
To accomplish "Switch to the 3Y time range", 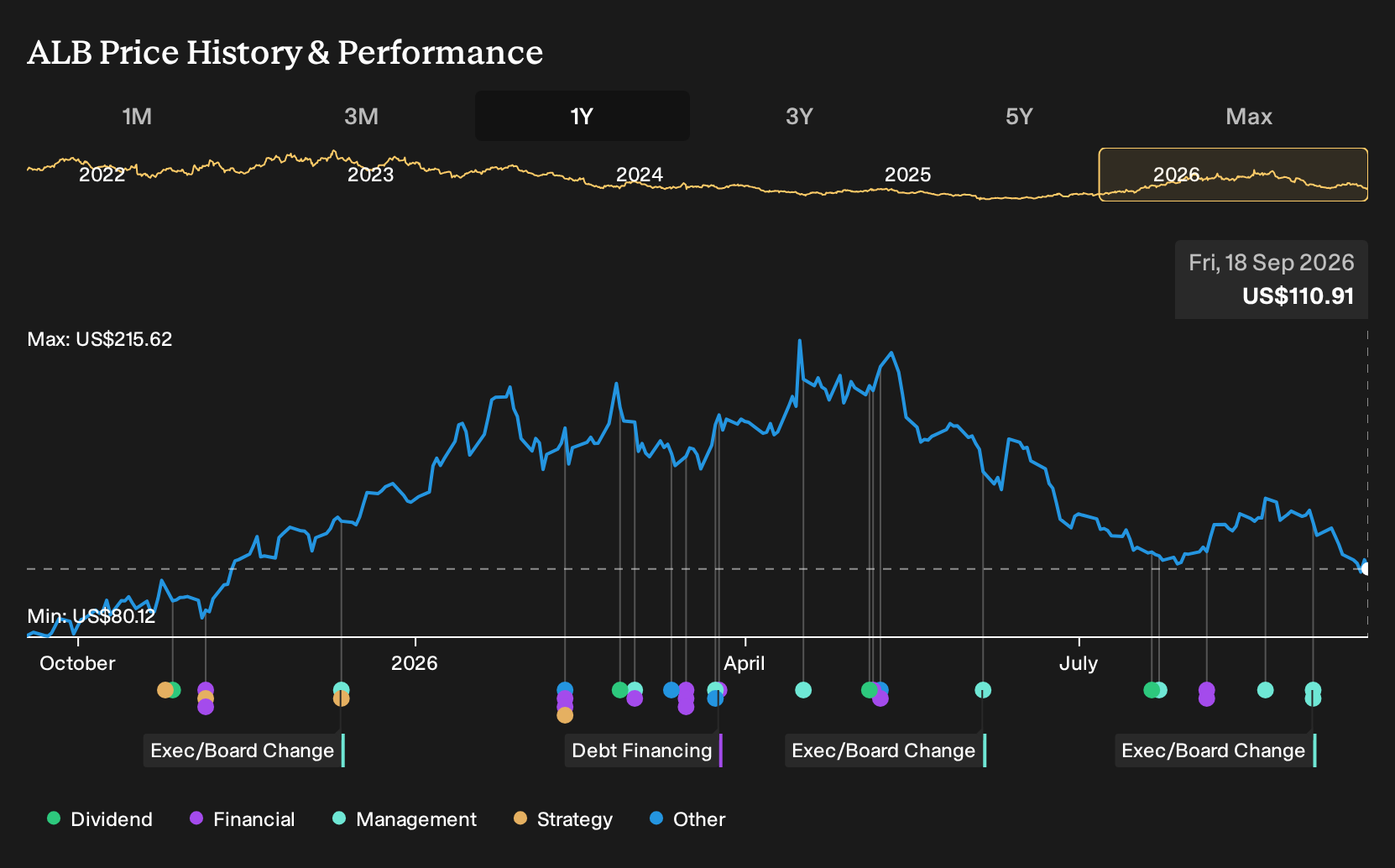I will 799,116.
